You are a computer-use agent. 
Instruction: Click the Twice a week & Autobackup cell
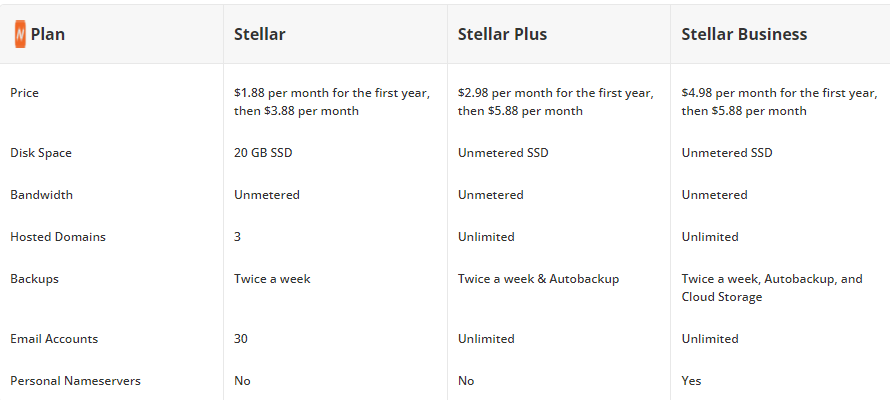pos(538,279)
